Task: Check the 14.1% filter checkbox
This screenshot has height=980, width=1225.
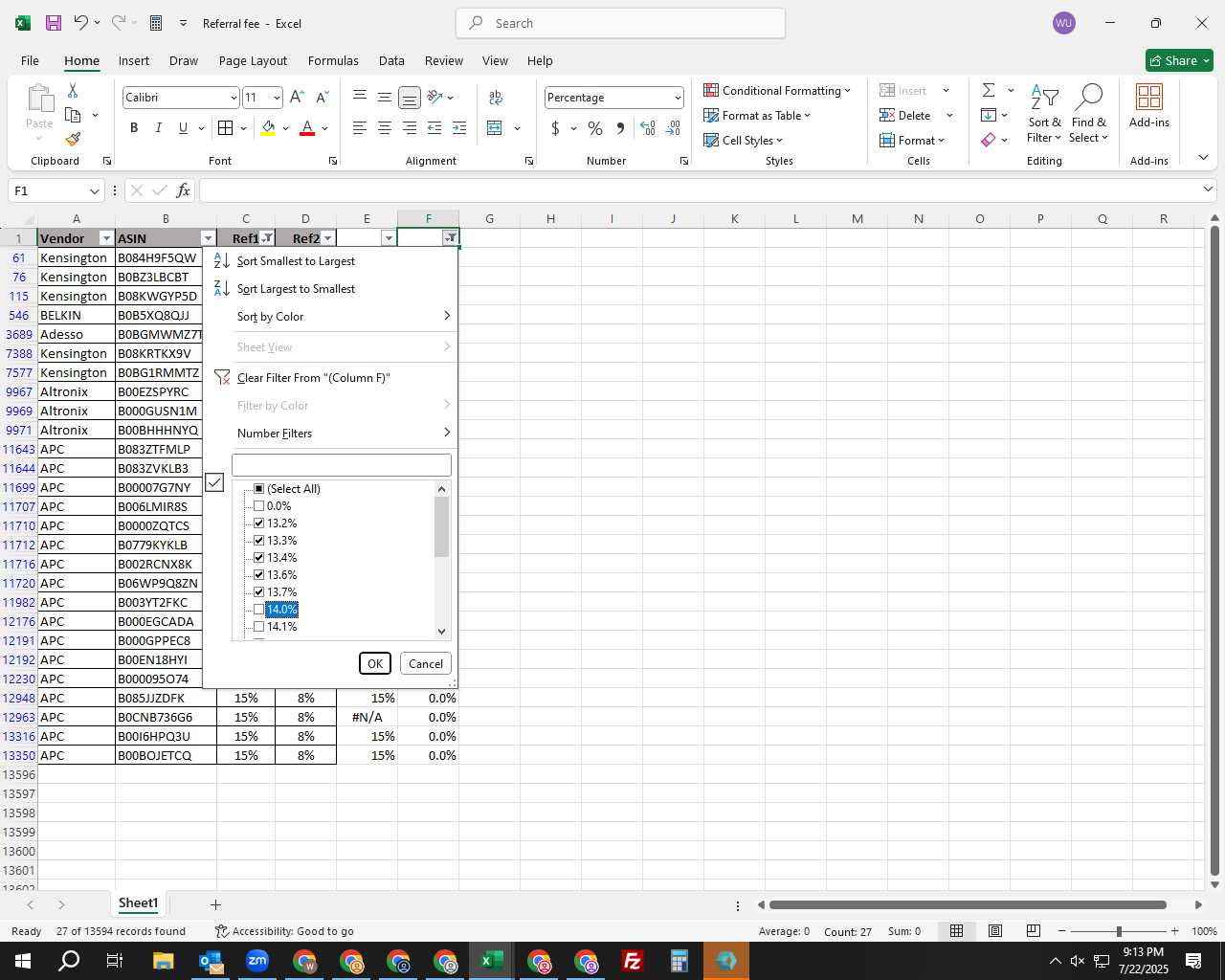Action: pyautogui.click(x=258, y=627)
